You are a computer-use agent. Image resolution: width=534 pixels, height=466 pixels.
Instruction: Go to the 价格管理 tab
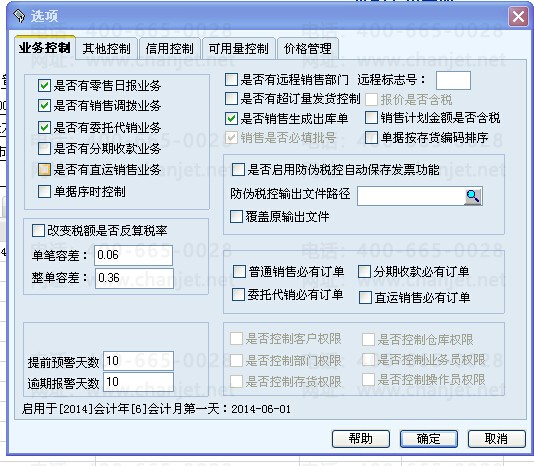point(308,49)
